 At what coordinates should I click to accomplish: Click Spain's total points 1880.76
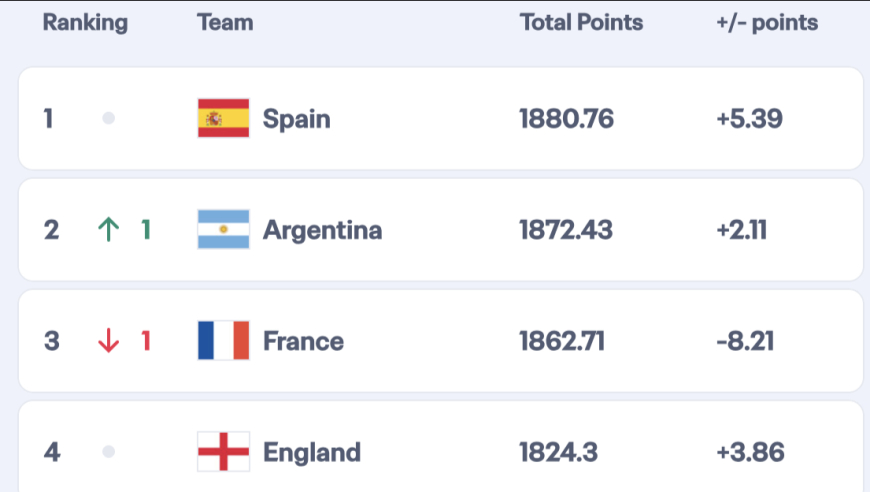[566, 119]
